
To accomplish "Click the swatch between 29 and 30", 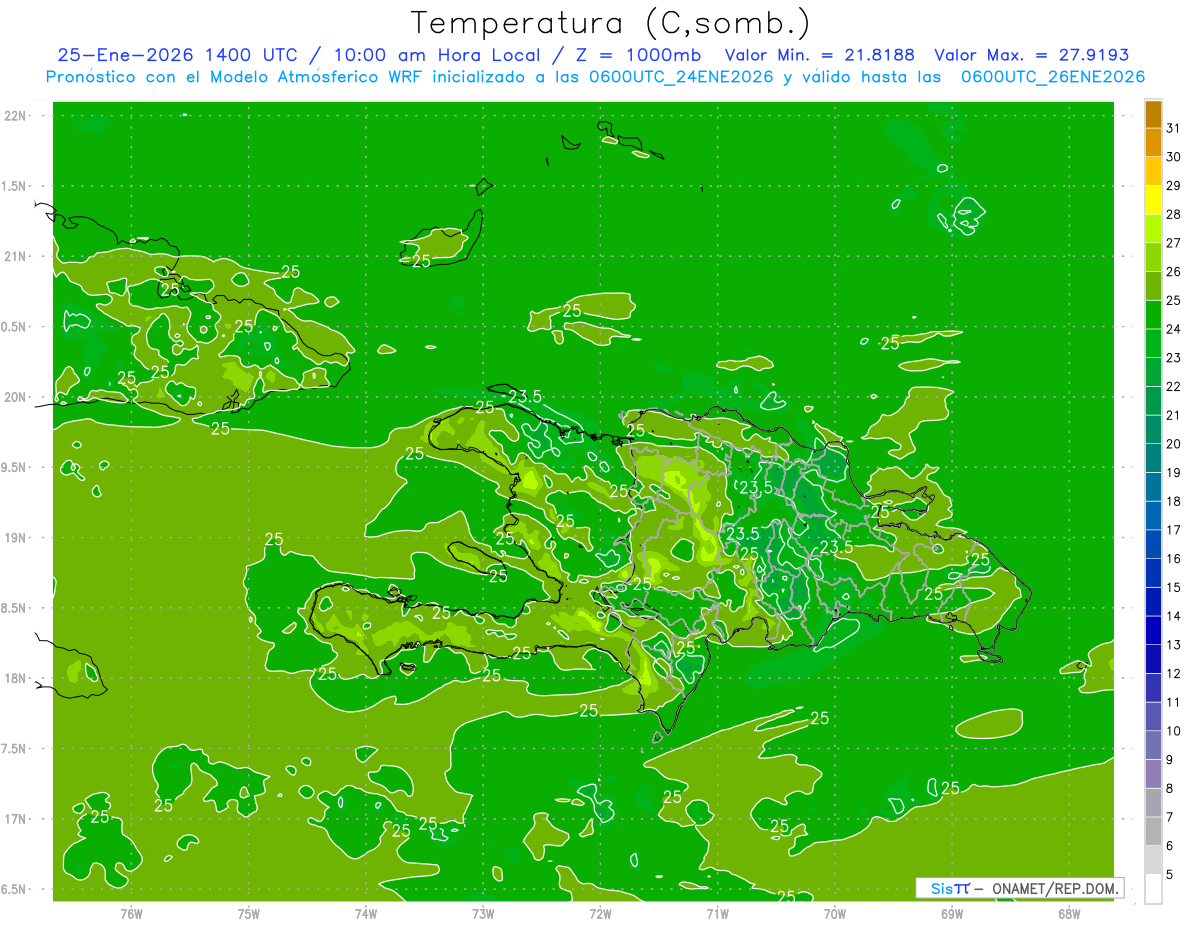I will coord(1153,171).
